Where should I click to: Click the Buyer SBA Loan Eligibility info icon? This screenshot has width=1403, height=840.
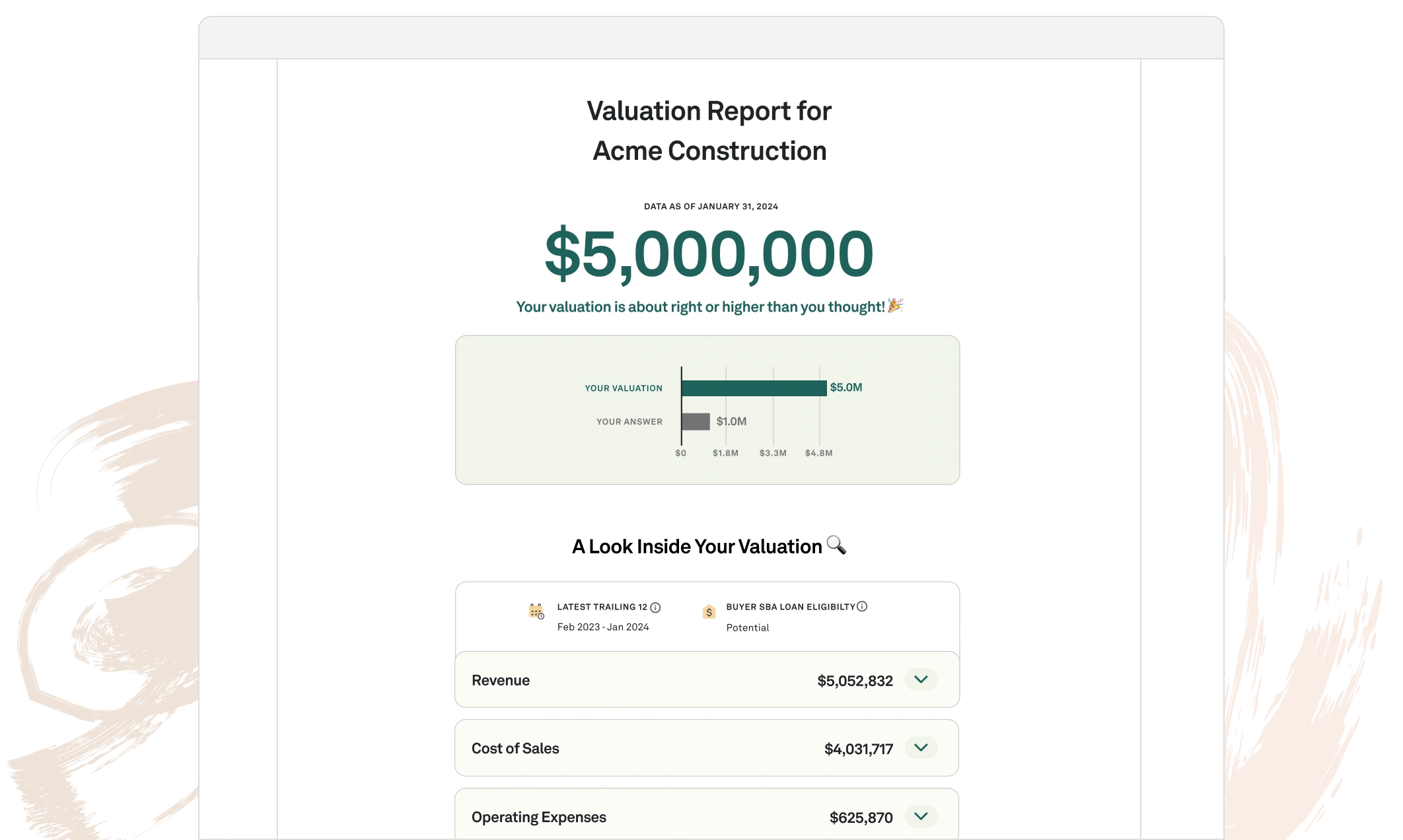click(863, 607)
